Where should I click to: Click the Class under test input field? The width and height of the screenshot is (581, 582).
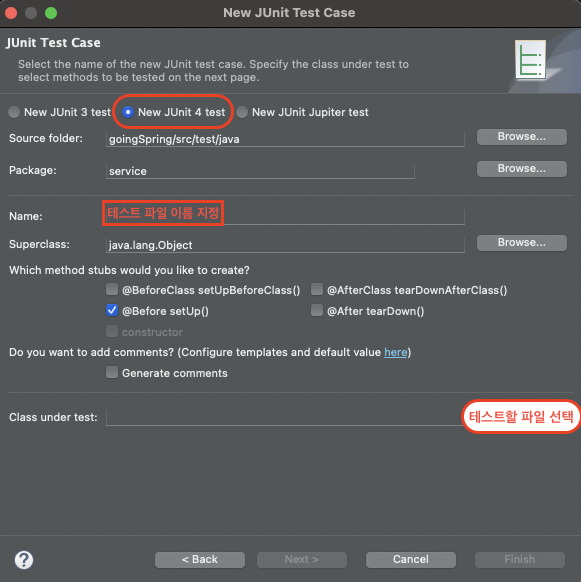pos(285,418)
